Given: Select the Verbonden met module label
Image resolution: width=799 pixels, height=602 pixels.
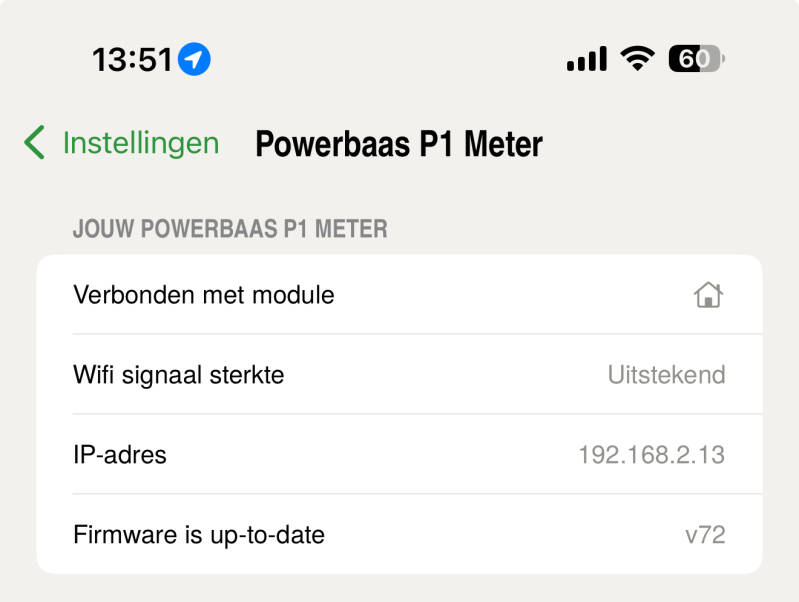Looking at the screenshot, I should click(204, 295).
